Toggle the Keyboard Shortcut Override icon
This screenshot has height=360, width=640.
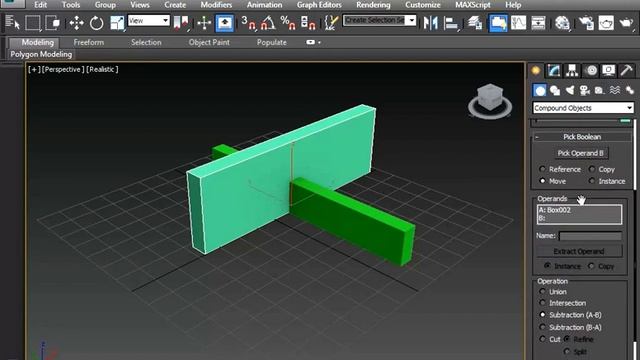coord(224,22)
